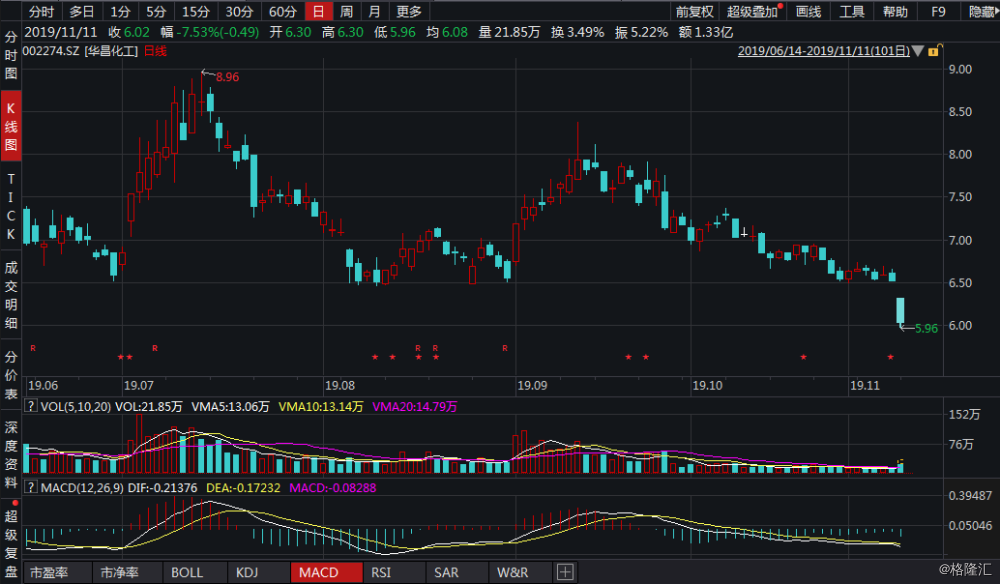This screenshot has height=584, width=1000.
Task: Click the 9.00 price axis label
Action: coord(960,69)
